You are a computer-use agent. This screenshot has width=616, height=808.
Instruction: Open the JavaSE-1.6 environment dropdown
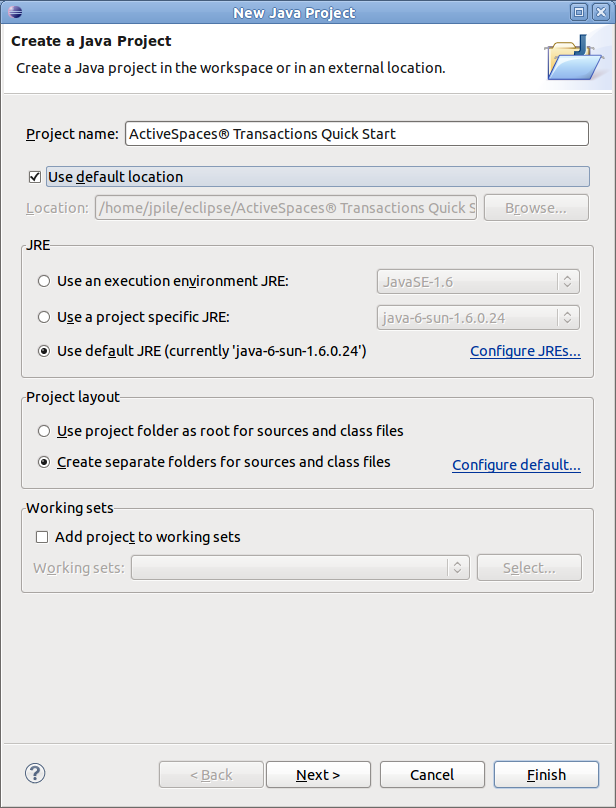point(566,281)
